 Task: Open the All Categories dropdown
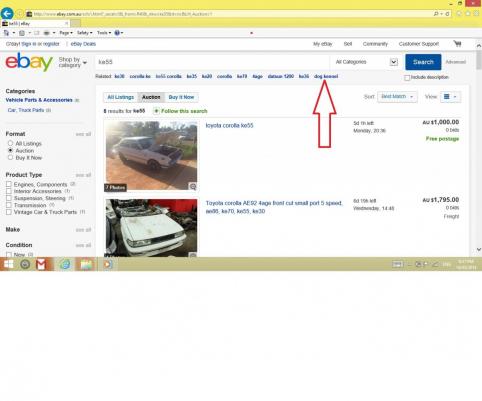click(366, 62)
